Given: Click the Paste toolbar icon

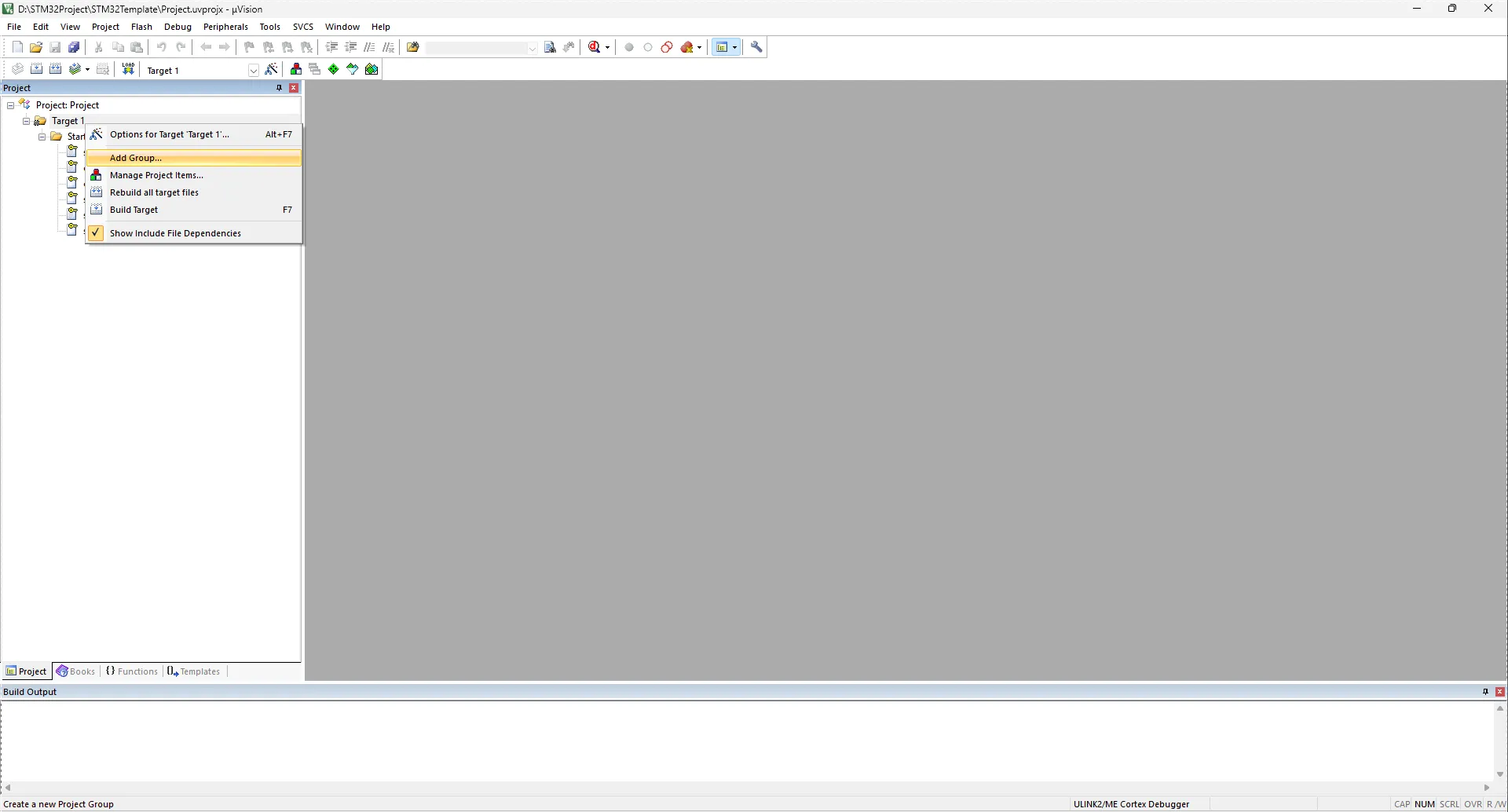Looking at the screenshot, I should (137, 47).
